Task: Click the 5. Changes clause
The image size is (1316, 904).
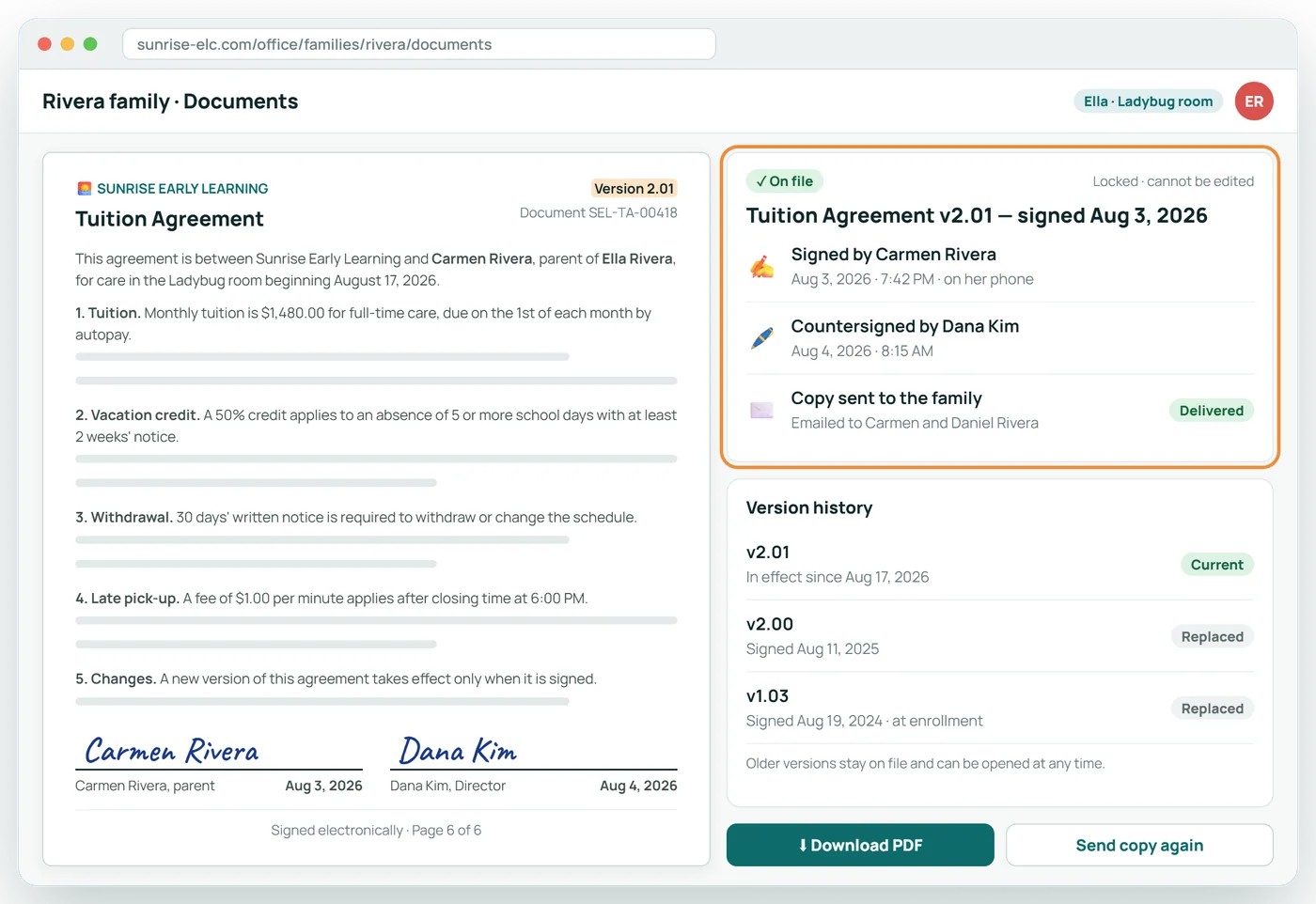Action: 337,679
